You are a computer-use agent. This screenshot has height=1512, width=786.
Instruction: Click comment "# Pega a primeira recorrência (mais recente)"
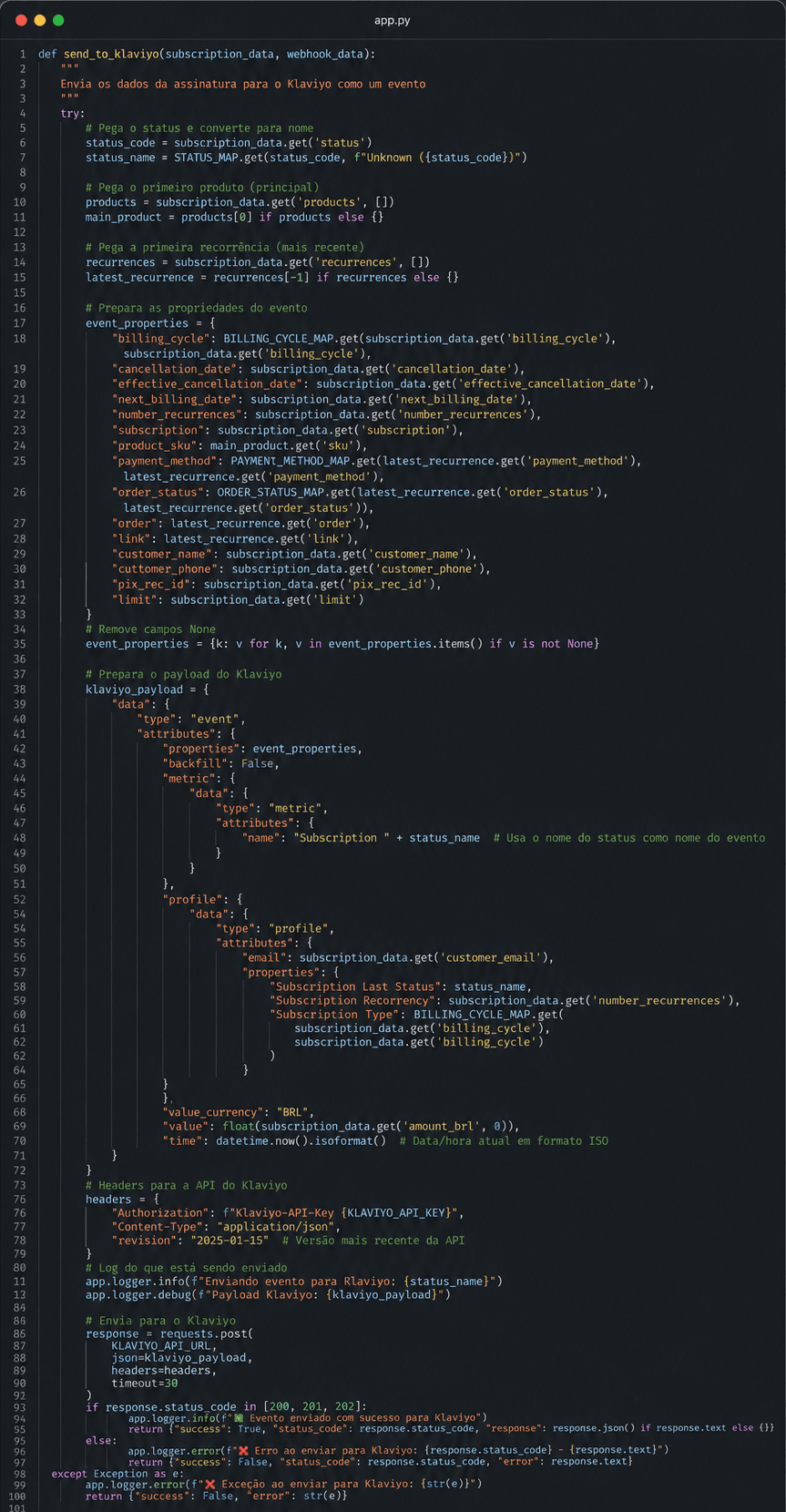coord(225,247)
